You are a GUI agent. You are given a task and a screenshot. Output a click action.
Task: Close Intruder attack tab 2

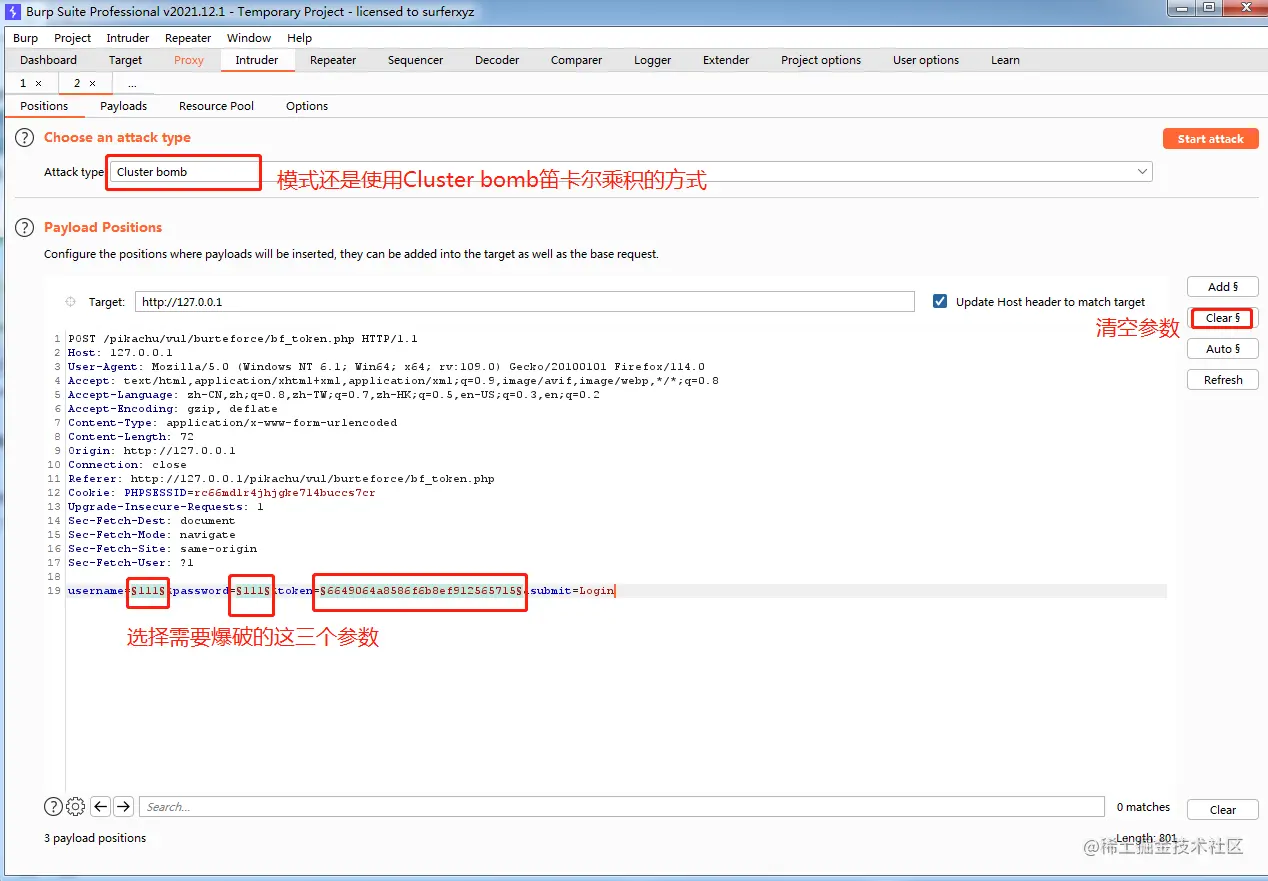click(x=93, y=84)
